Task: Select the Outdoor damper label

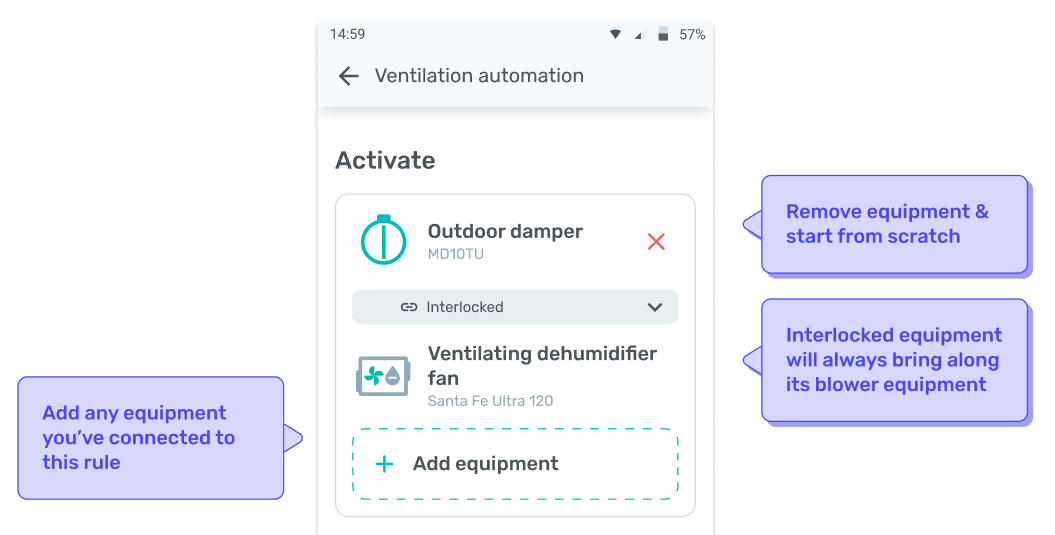Action: 505,231
